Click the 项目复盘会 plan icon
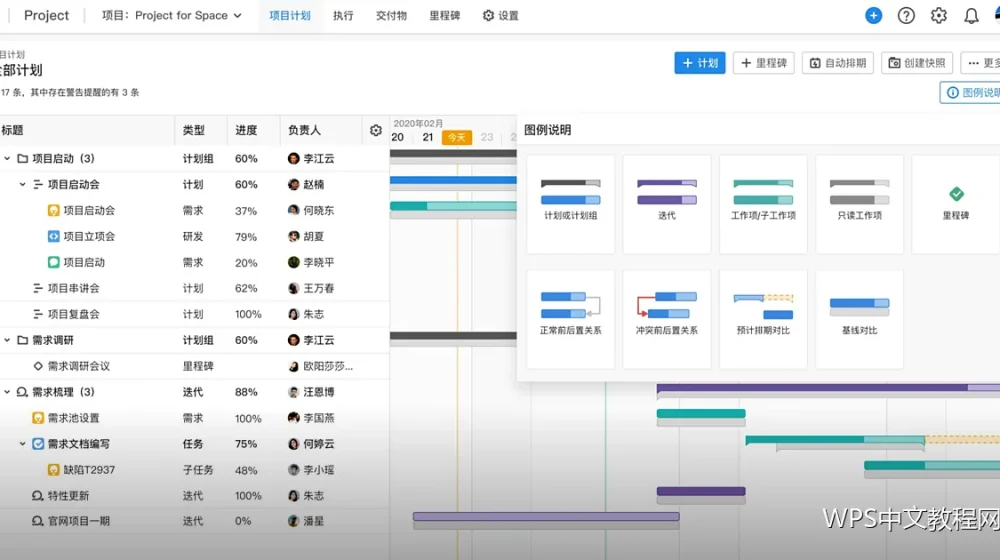 38,314
